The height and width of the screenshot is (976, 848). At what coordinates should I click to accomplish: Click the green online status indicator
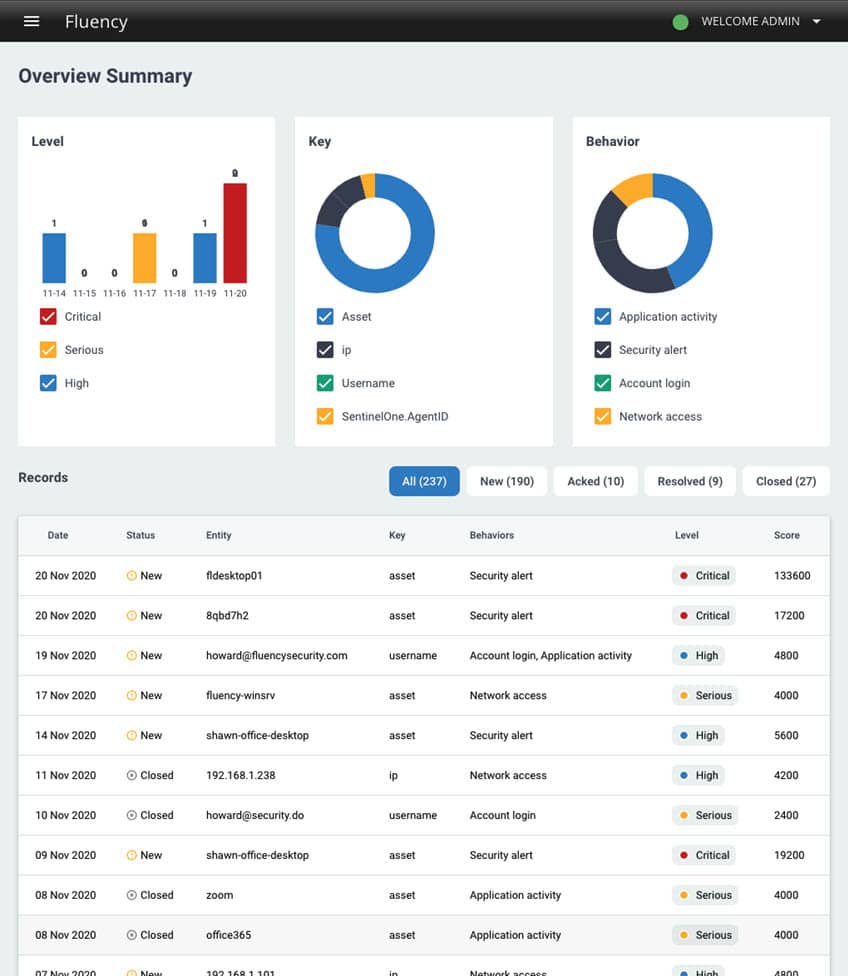coord(680,22)
